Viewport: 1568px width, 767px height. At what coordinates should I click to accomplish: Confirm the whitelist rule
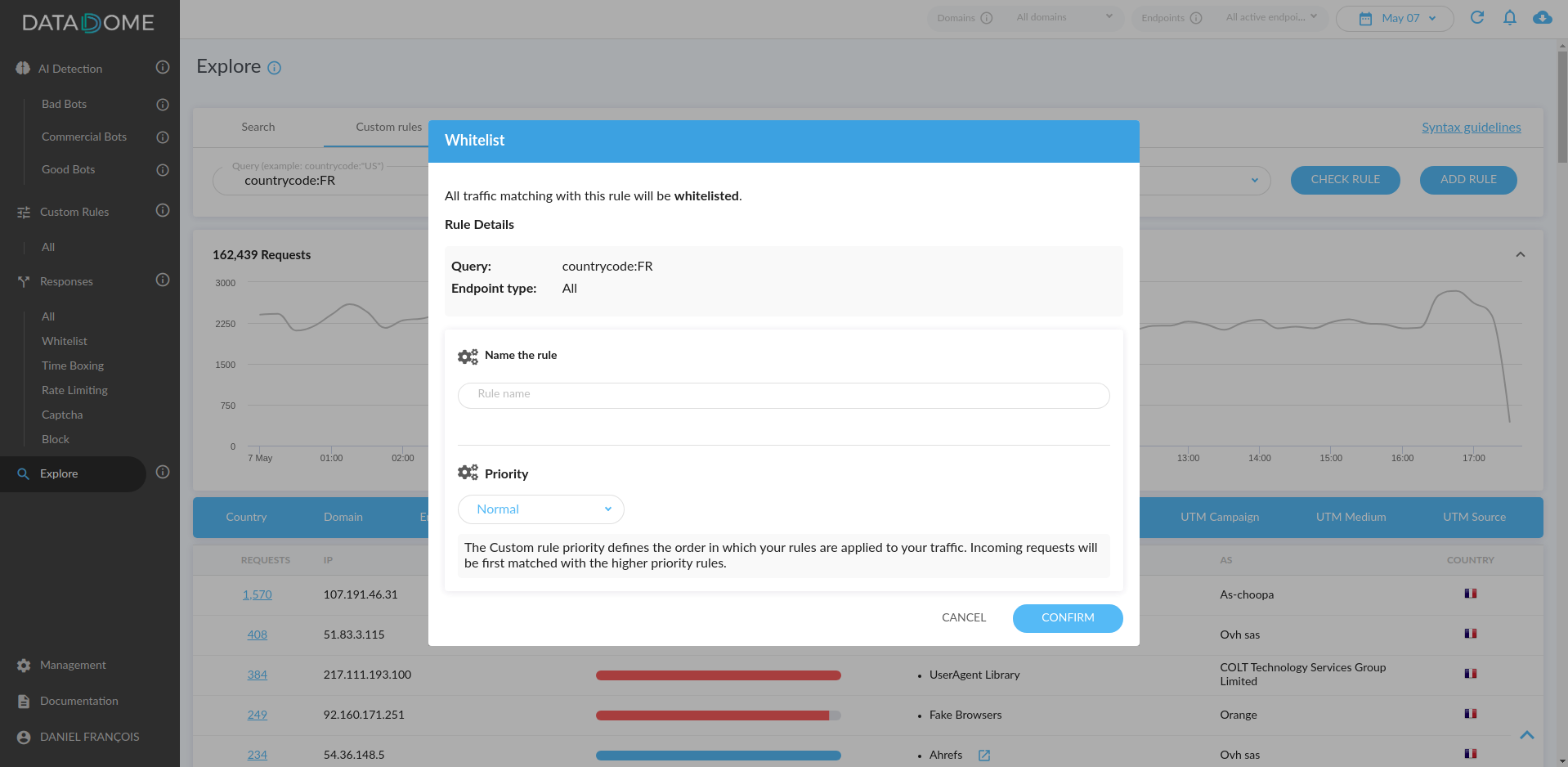(1068, 618)
